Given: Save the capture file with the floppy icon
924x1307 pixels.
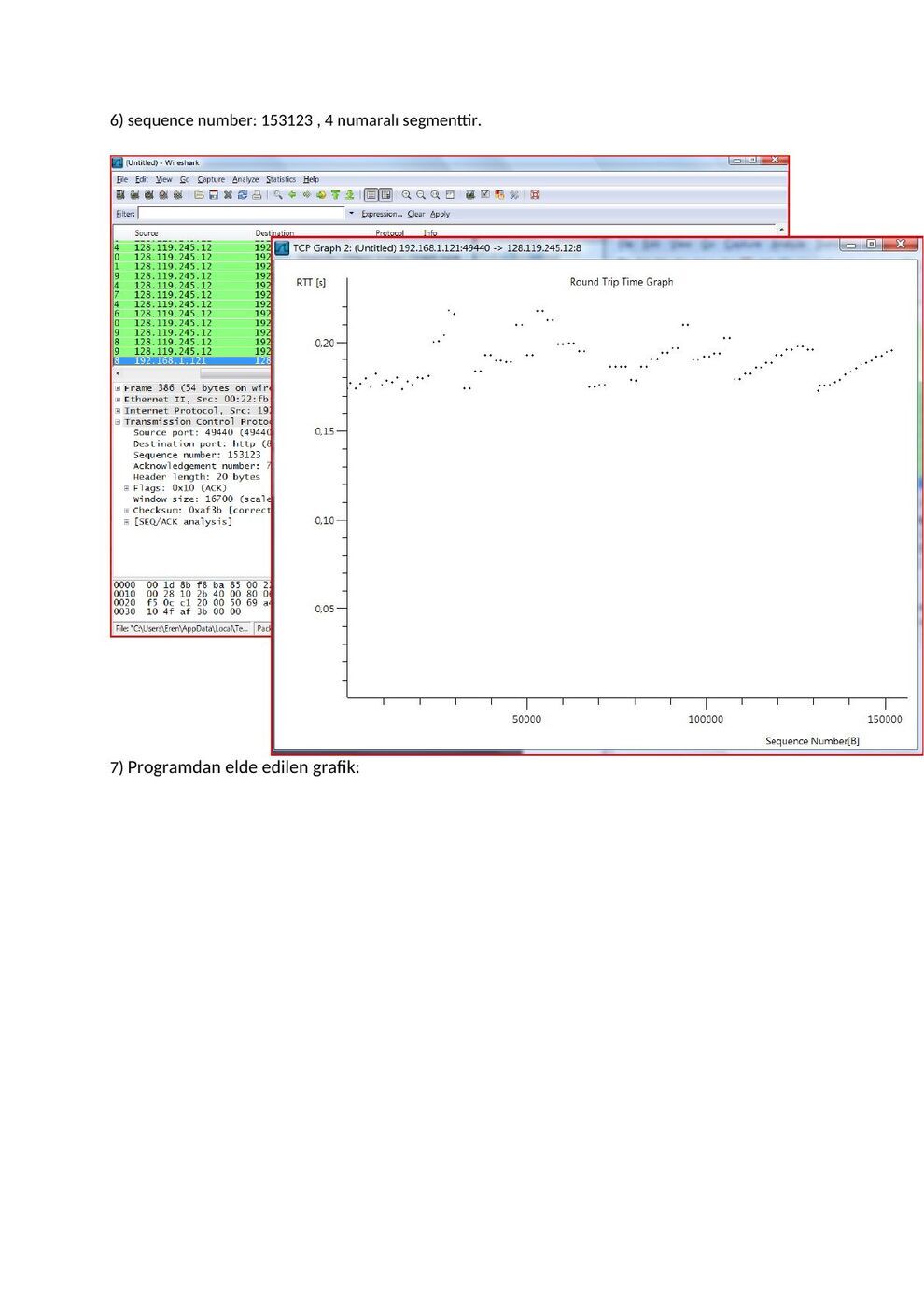Looking at the screenshot, I should click(214, 195).
